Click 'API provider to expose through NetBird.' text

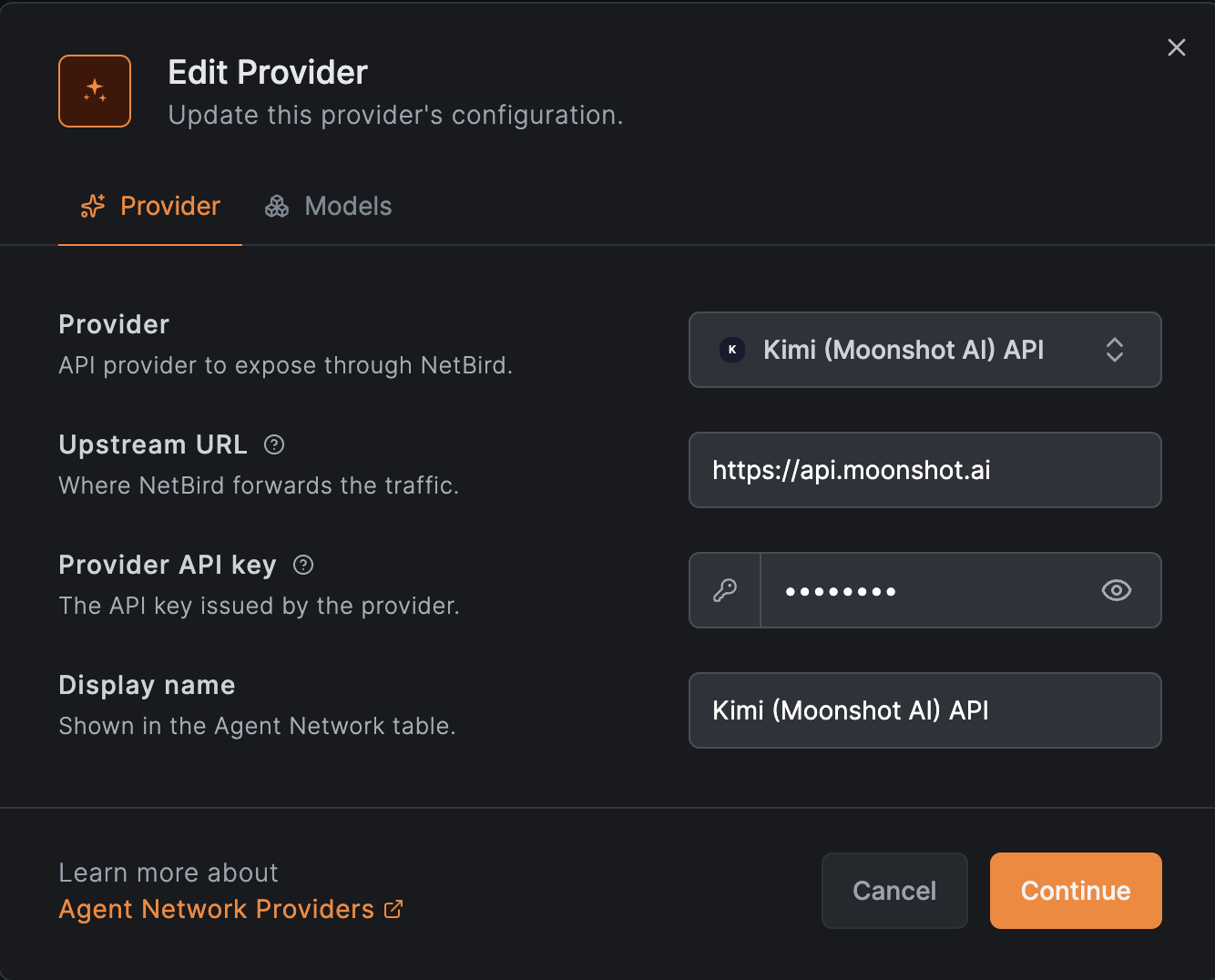point(286,365)
